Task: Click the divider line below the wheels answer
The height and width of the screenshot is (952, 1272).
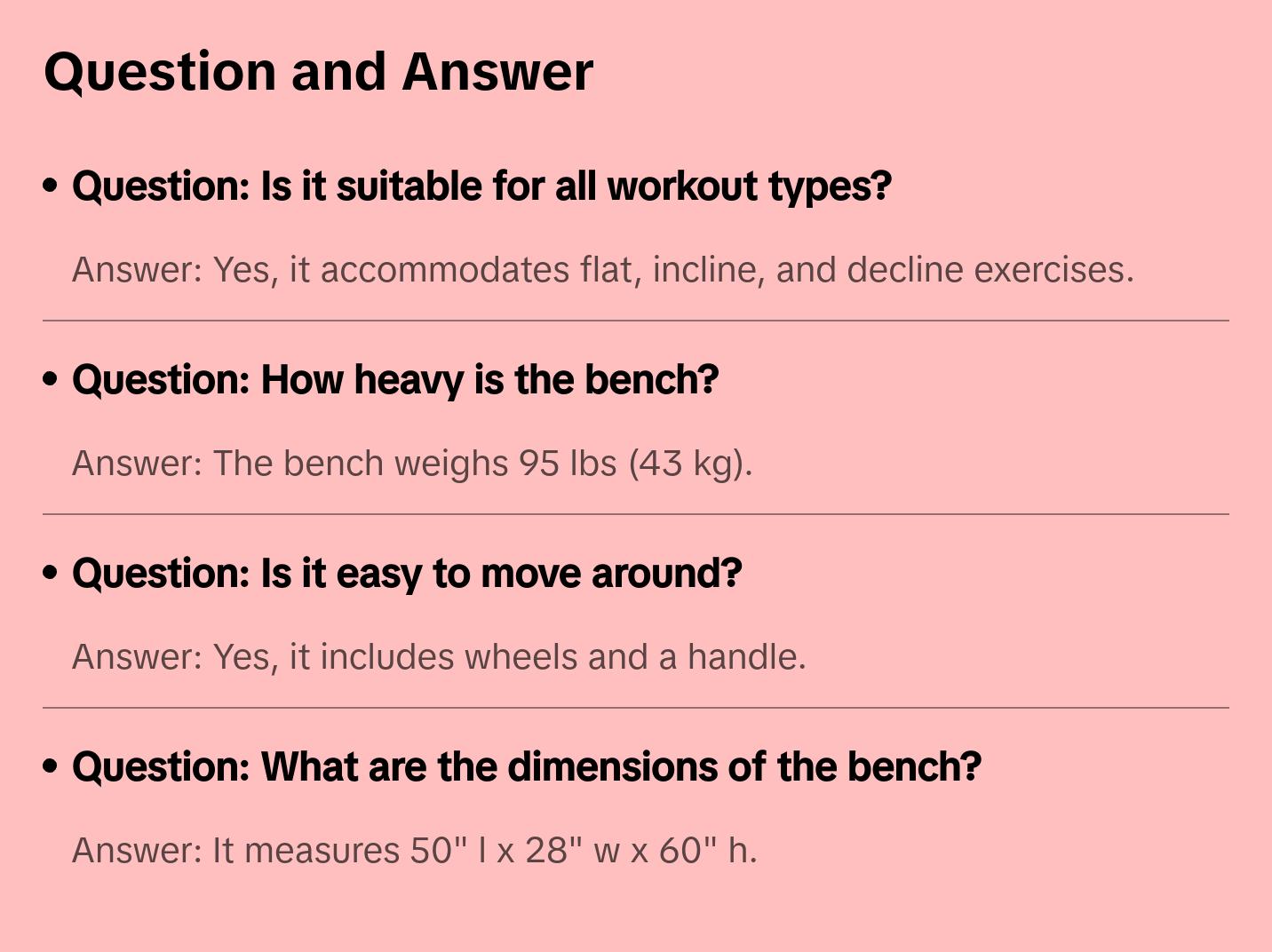Action: click(636, 708)
